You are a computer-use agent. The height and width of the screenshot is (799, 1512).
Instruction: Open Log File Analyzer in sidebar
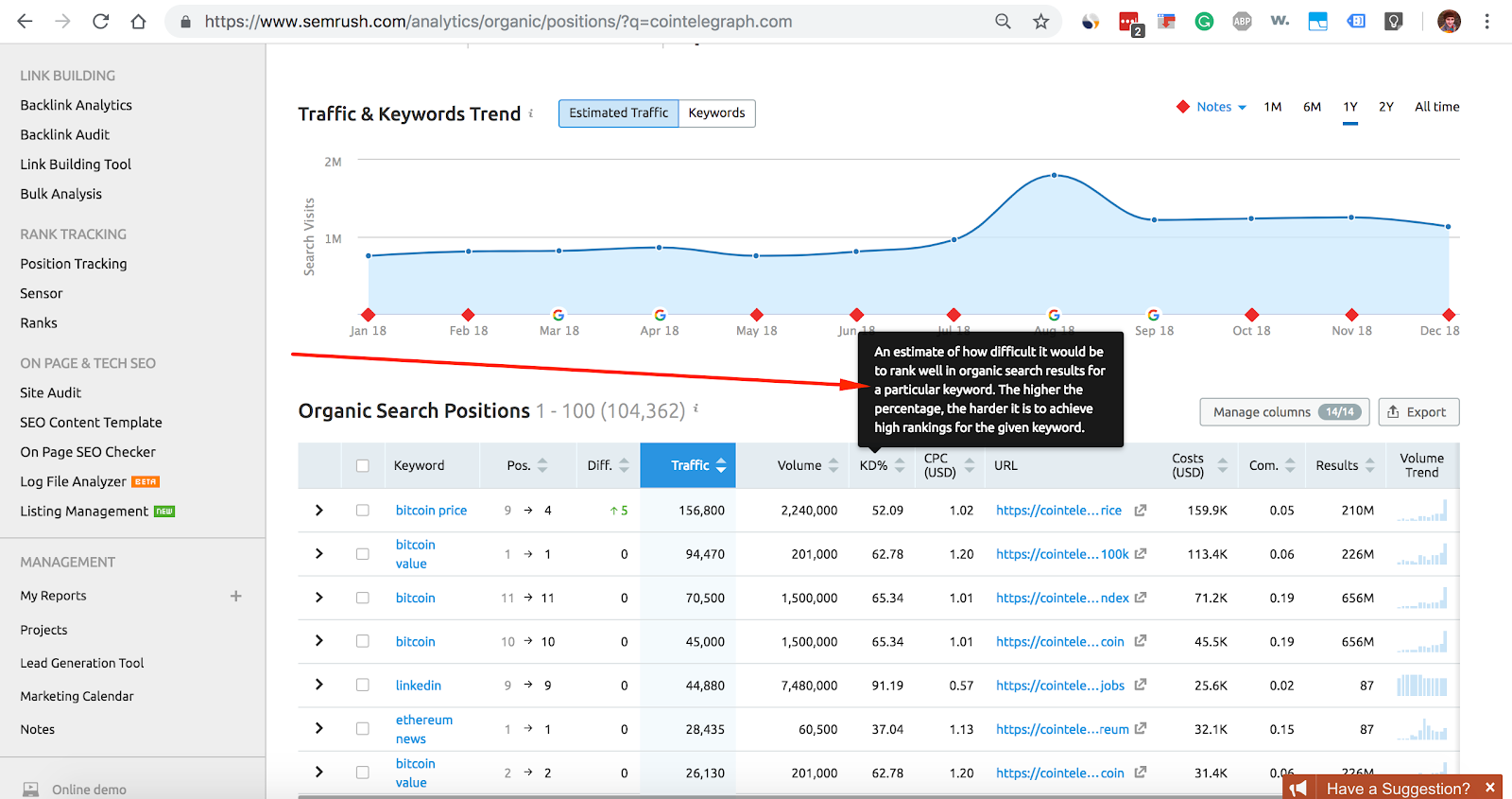pyautogui.click(x=73, y=481)
